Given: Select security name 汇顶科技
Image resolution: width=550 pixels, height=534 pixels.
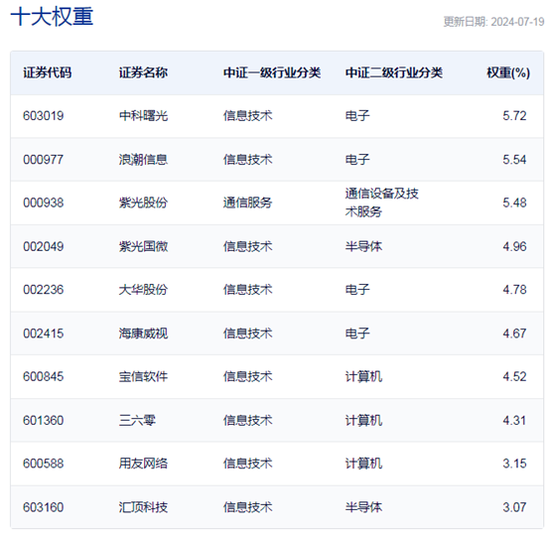Looking at the screenshot, I should coord(143,507).
